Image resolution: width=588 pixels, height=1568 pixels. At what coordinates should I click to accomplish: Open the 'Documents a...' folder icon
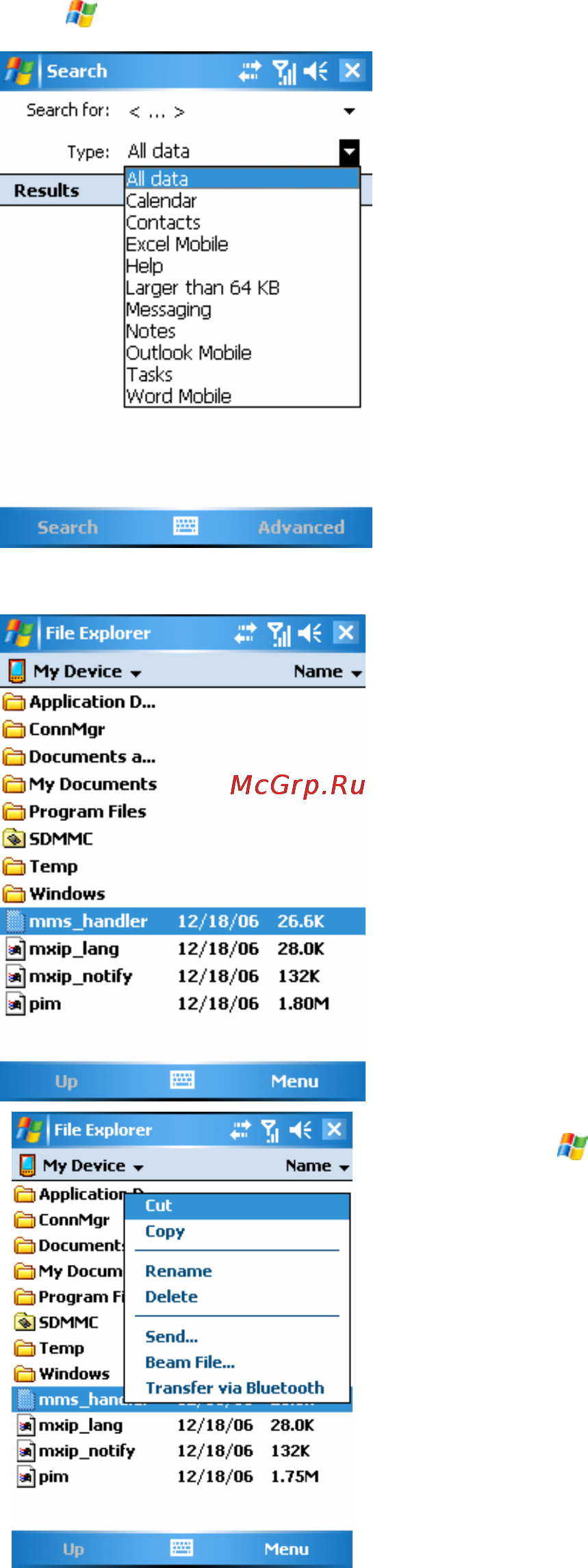pos(14,757)
